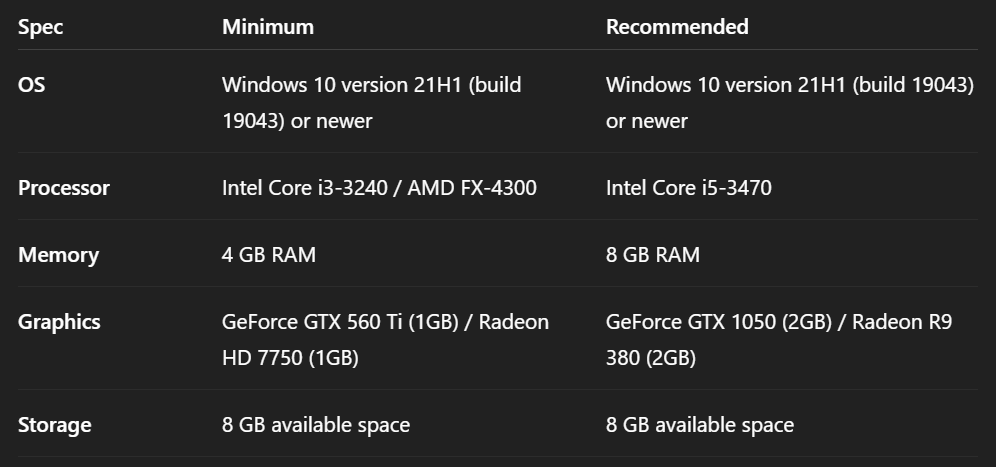Click the 8 GB RAM cell

click(x=652, y=255)
